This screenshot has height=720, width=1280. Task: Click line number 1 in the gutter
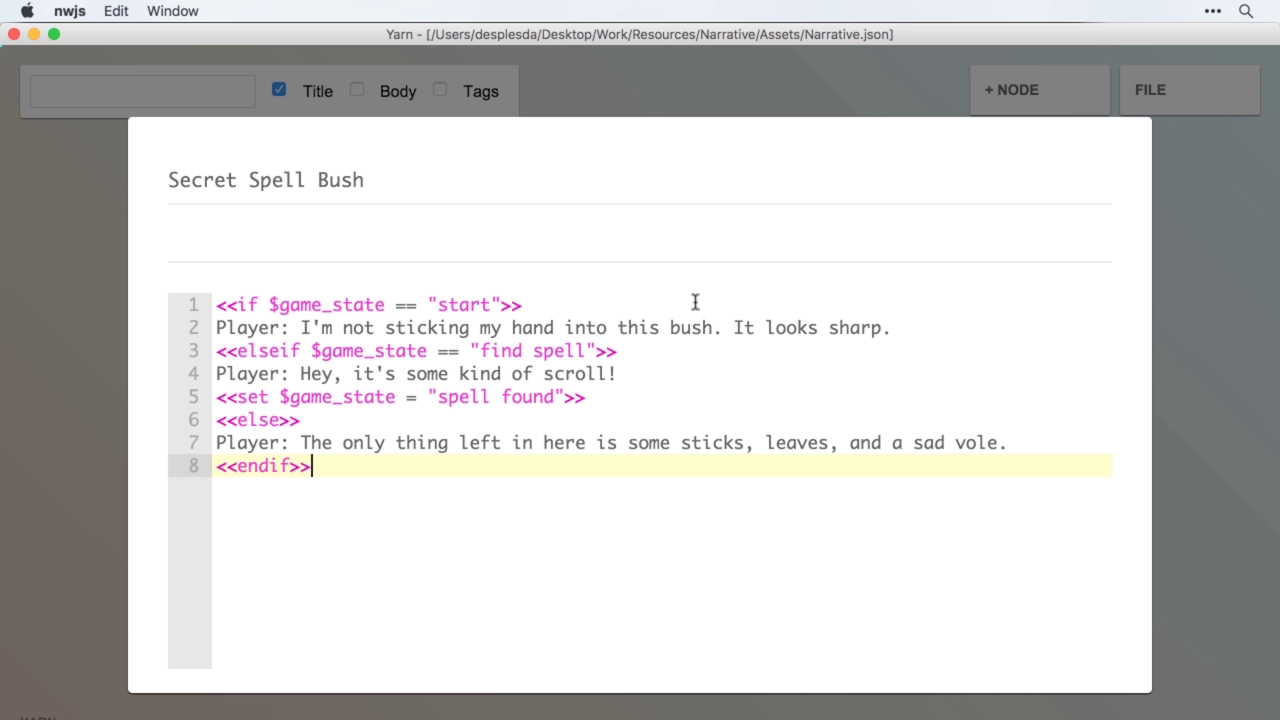pos(194,305)
